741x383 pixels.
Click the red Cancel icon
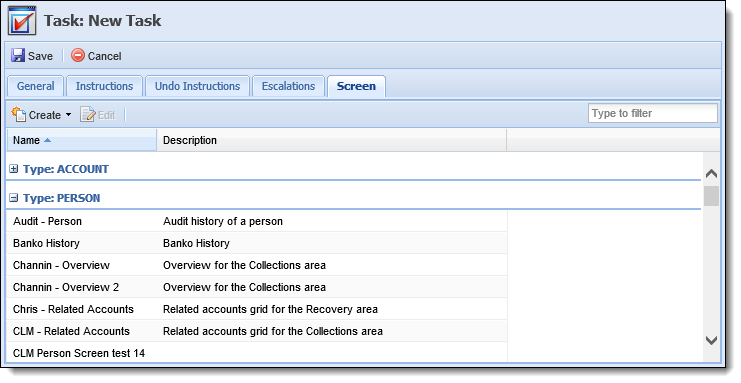[x=78, y=55]
